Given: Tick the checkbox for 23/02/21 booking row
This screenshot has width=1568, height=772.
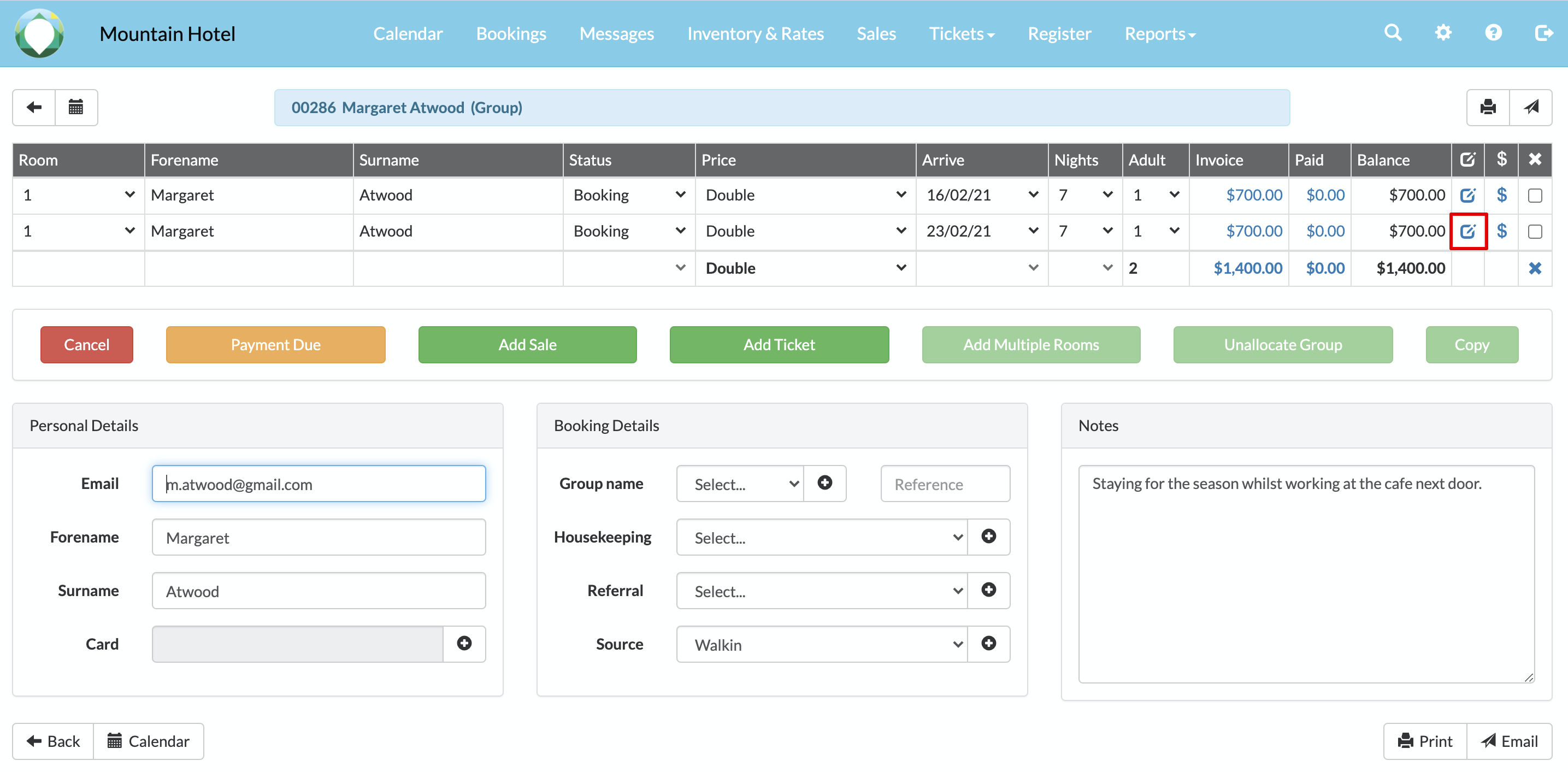Looking at the screenshot, I should (1535, 231).
